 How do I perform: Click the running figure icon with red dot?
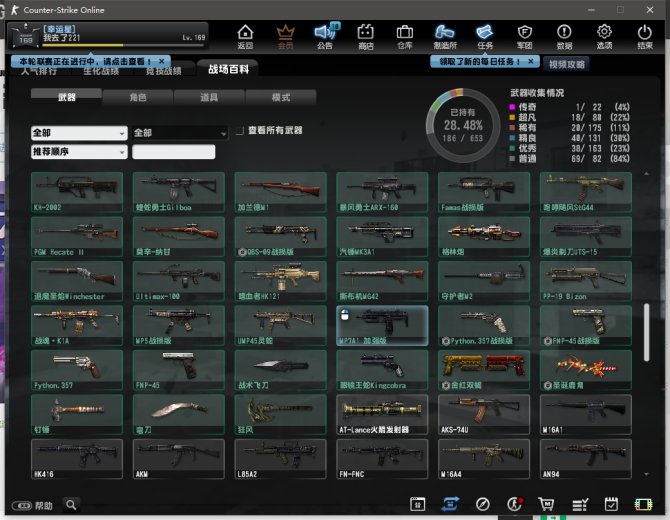(x=515, y=504)
